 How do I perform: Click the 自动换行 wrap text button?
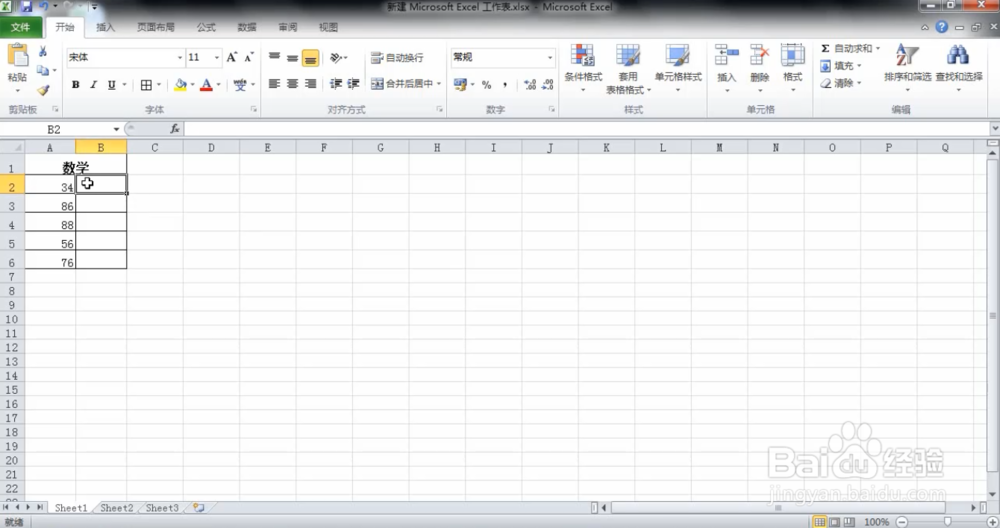click(397, 57)
